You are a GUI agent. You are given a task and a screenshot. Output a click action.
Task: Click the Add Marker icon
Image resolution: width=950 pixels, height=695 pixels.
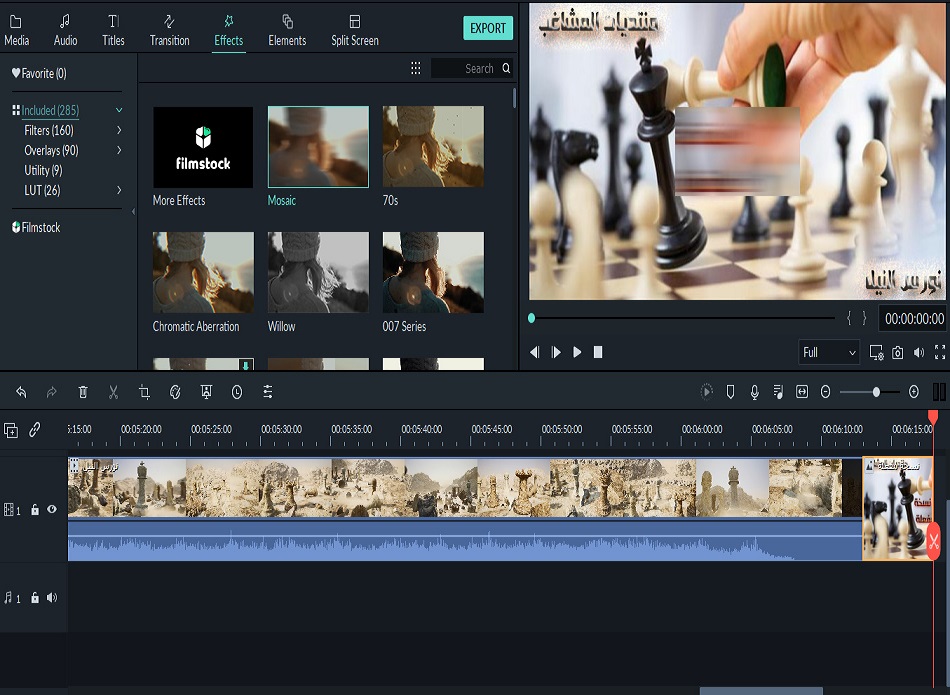click(x=730, y=392)
